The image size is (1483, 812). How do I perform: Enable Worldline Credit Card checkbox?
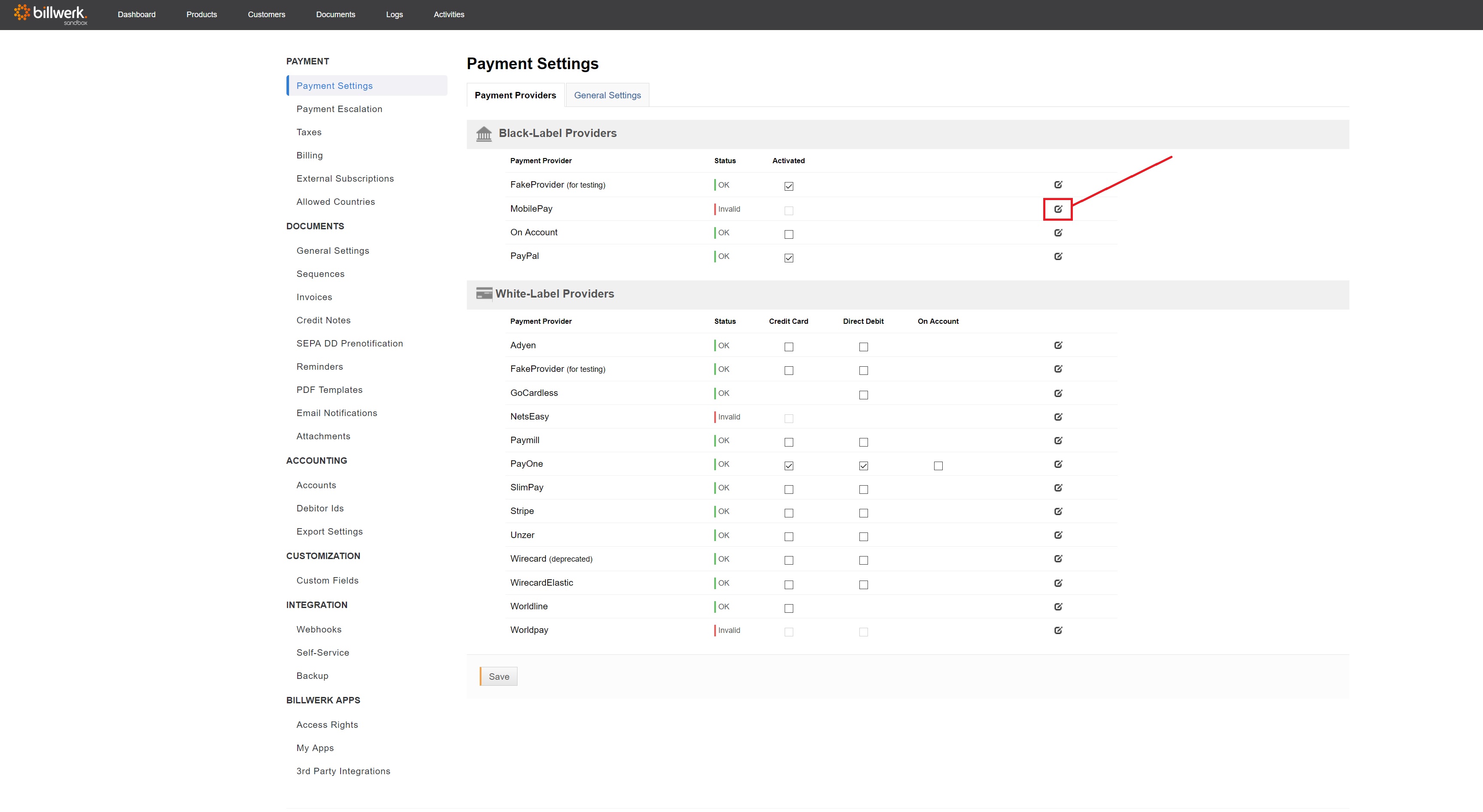coord(789,608)
